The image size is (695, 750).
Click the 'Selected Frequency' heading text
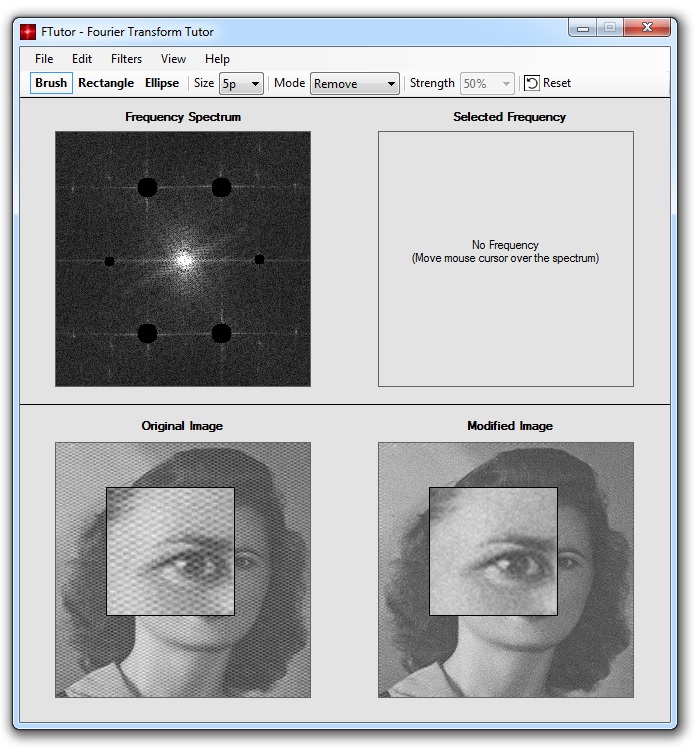click(509, 117)
